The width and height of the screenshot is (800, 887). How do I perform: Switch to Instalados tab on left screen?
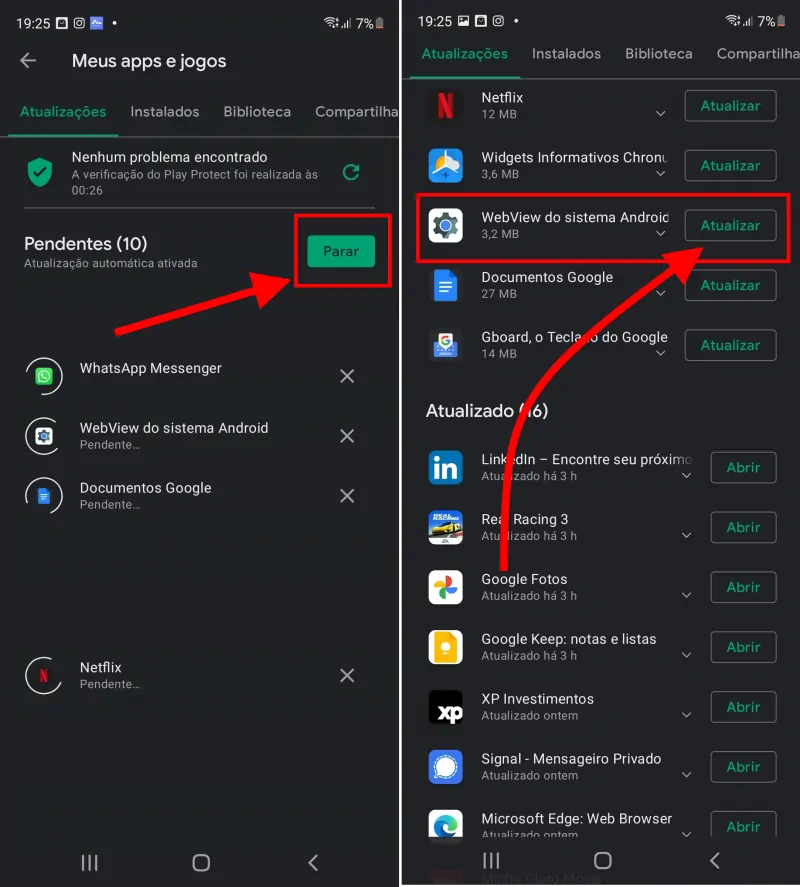(x=165, y=111)
